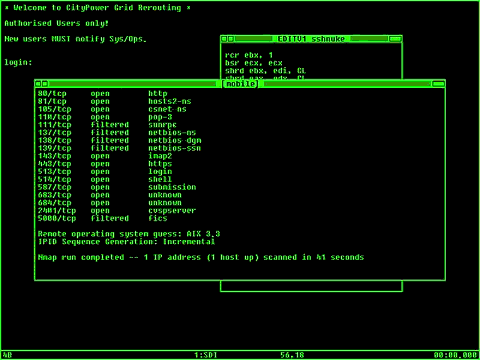Click the rcr ebx, 1 line in sshnuke
Viewport: 480px width, 360px height.
(x=249, y=55)
